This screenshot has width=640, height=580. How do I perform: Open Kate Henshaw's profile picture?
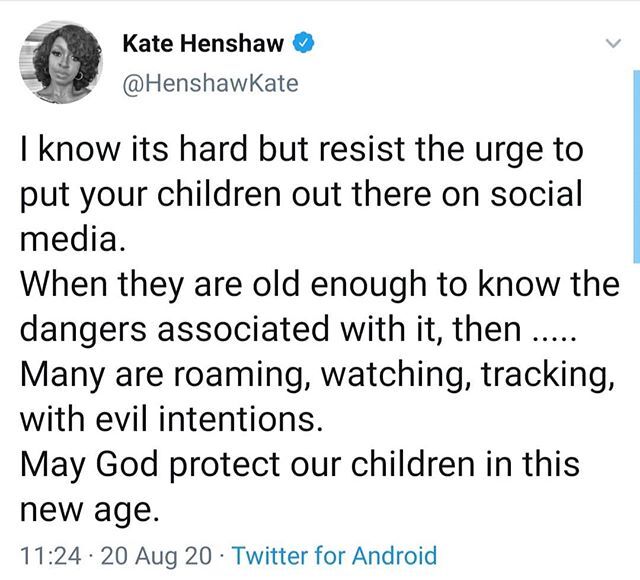[x=62, y=62]
